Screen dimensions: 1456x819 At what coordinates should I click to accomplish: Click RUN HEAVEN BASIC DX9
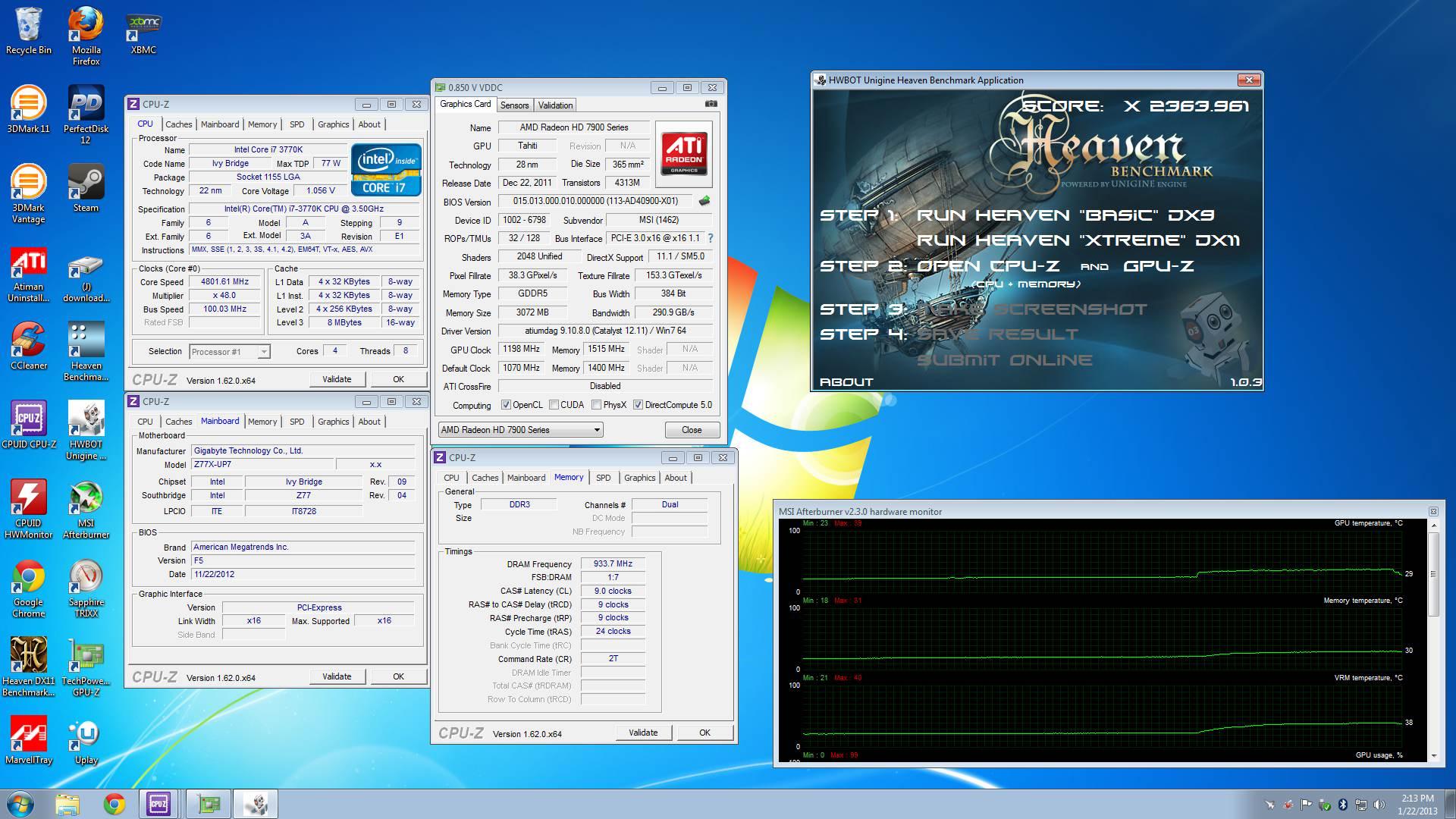[1065, 215]
